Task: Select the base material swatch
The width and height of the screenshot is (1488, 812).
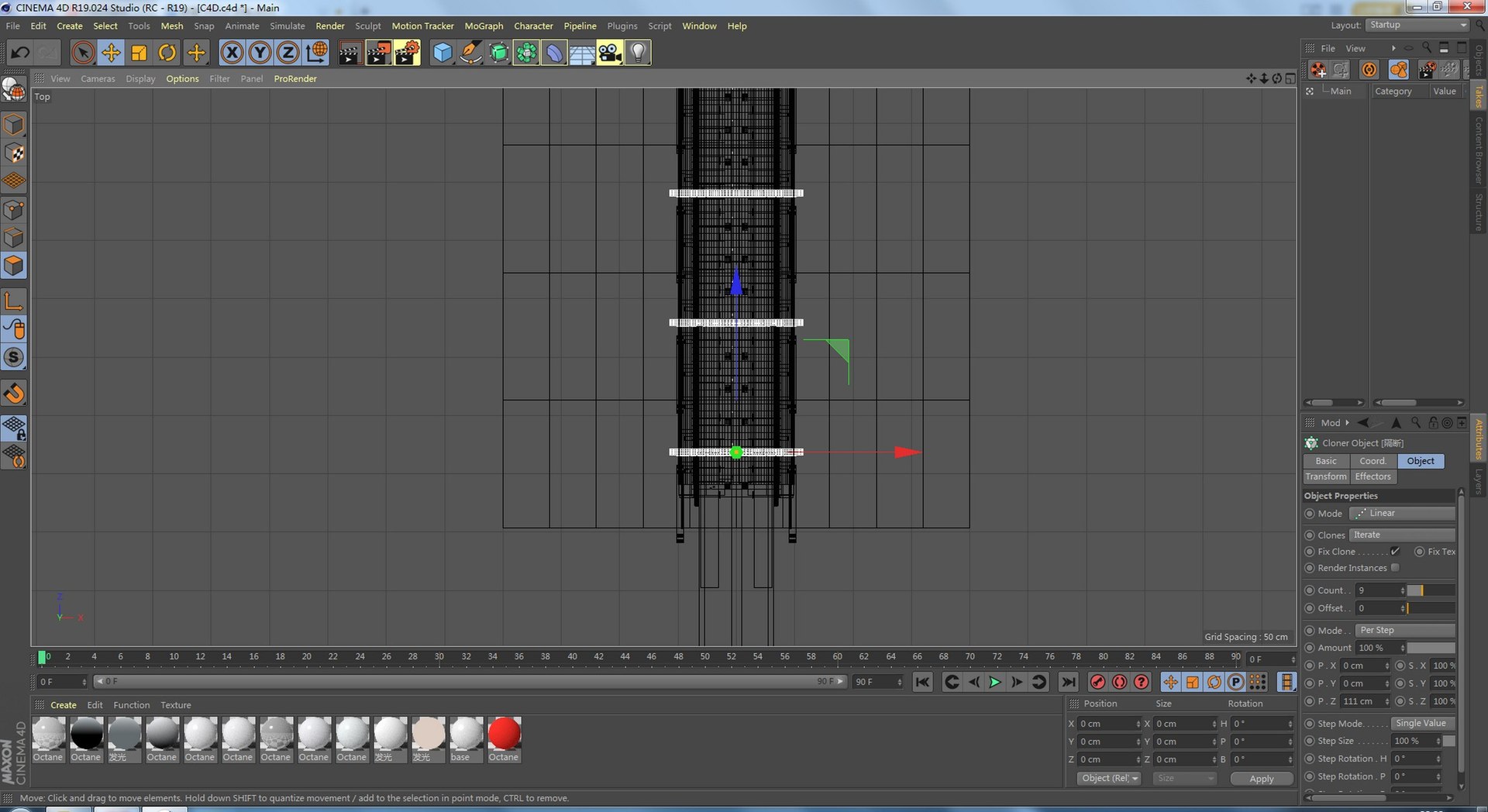Action: click(x=467, y=733)
